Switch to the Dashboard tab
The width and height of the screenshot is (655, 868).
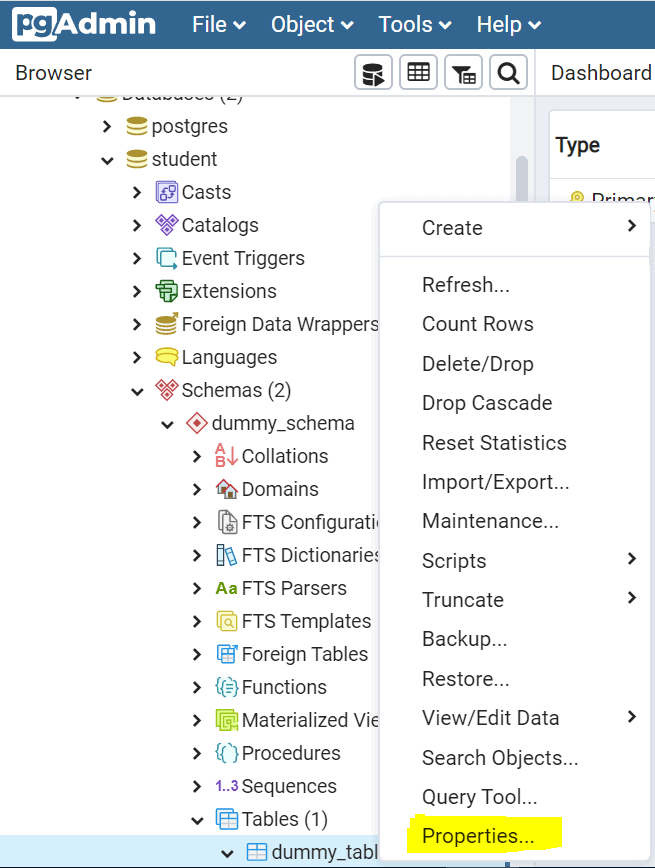pos(601,73)
